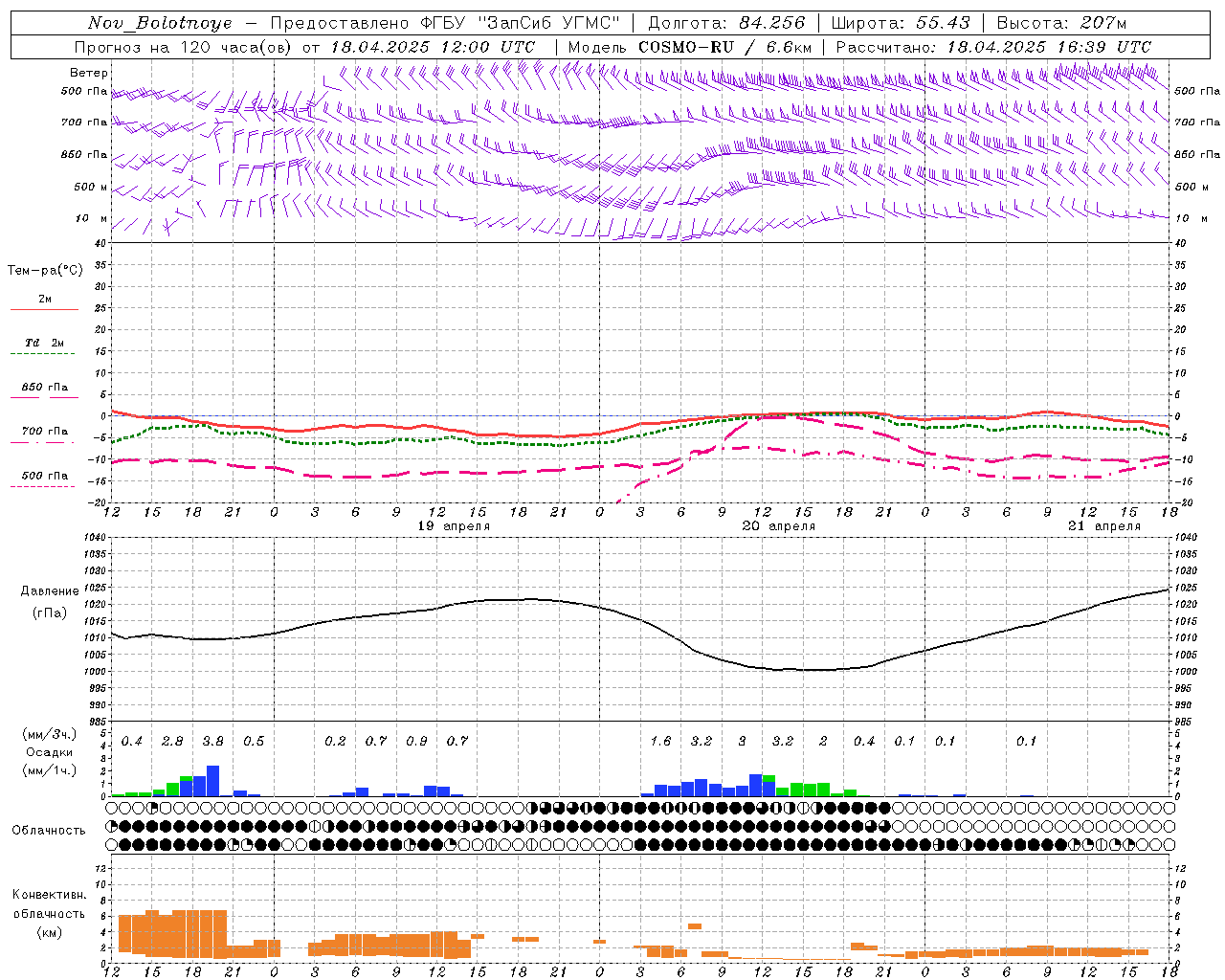1225x980 pixels.
Task: Click the latitude value 55.43
Action: point(943,23)
